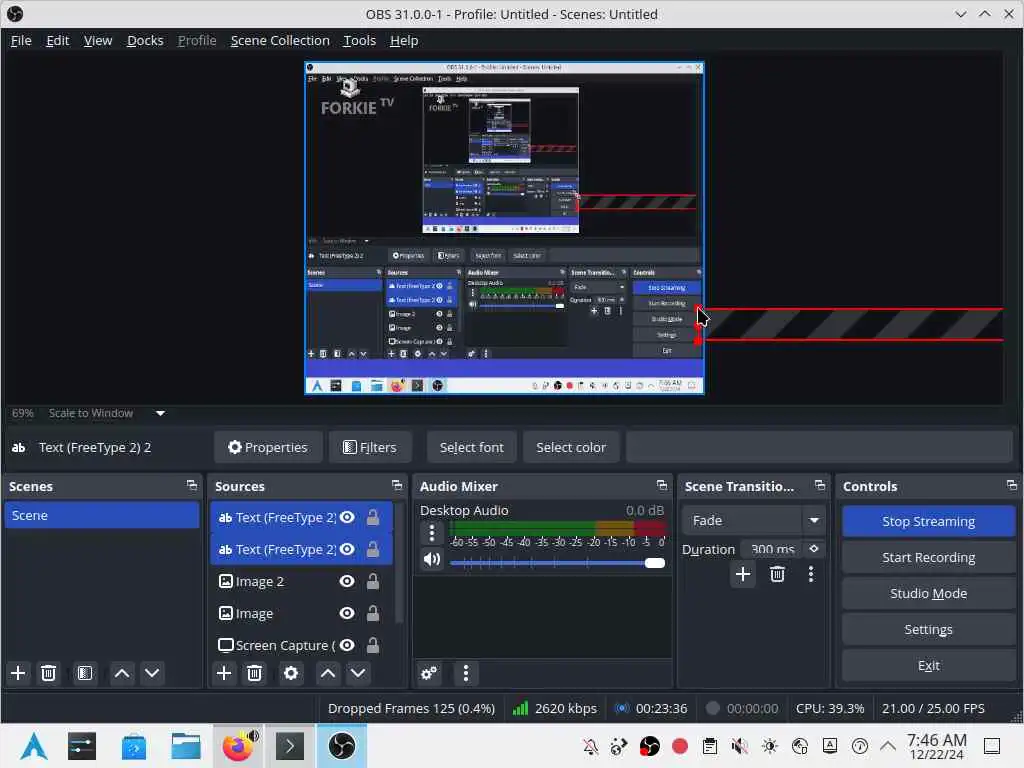Open transition properties three-dot menu
The height and width of the screenshot is (768, 1024).
tap(811, 574)
